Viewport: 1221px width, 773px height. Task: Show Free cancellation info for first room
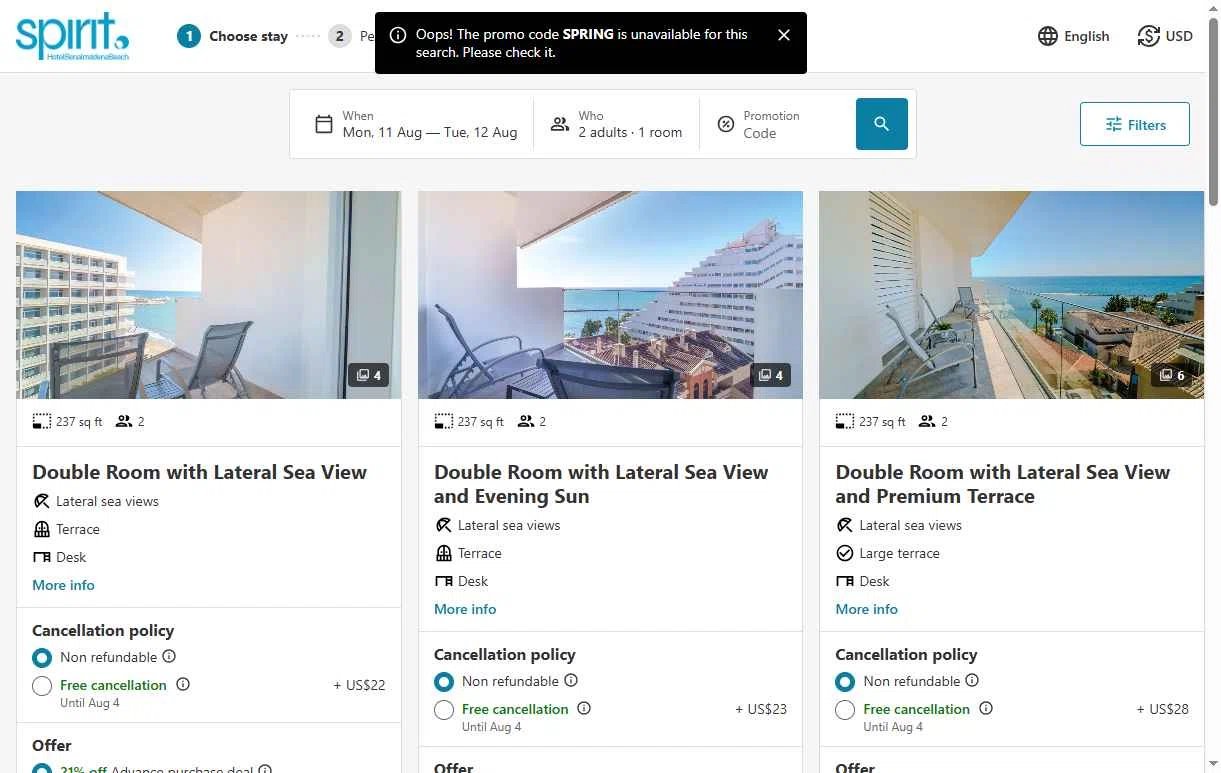point(183,684)
